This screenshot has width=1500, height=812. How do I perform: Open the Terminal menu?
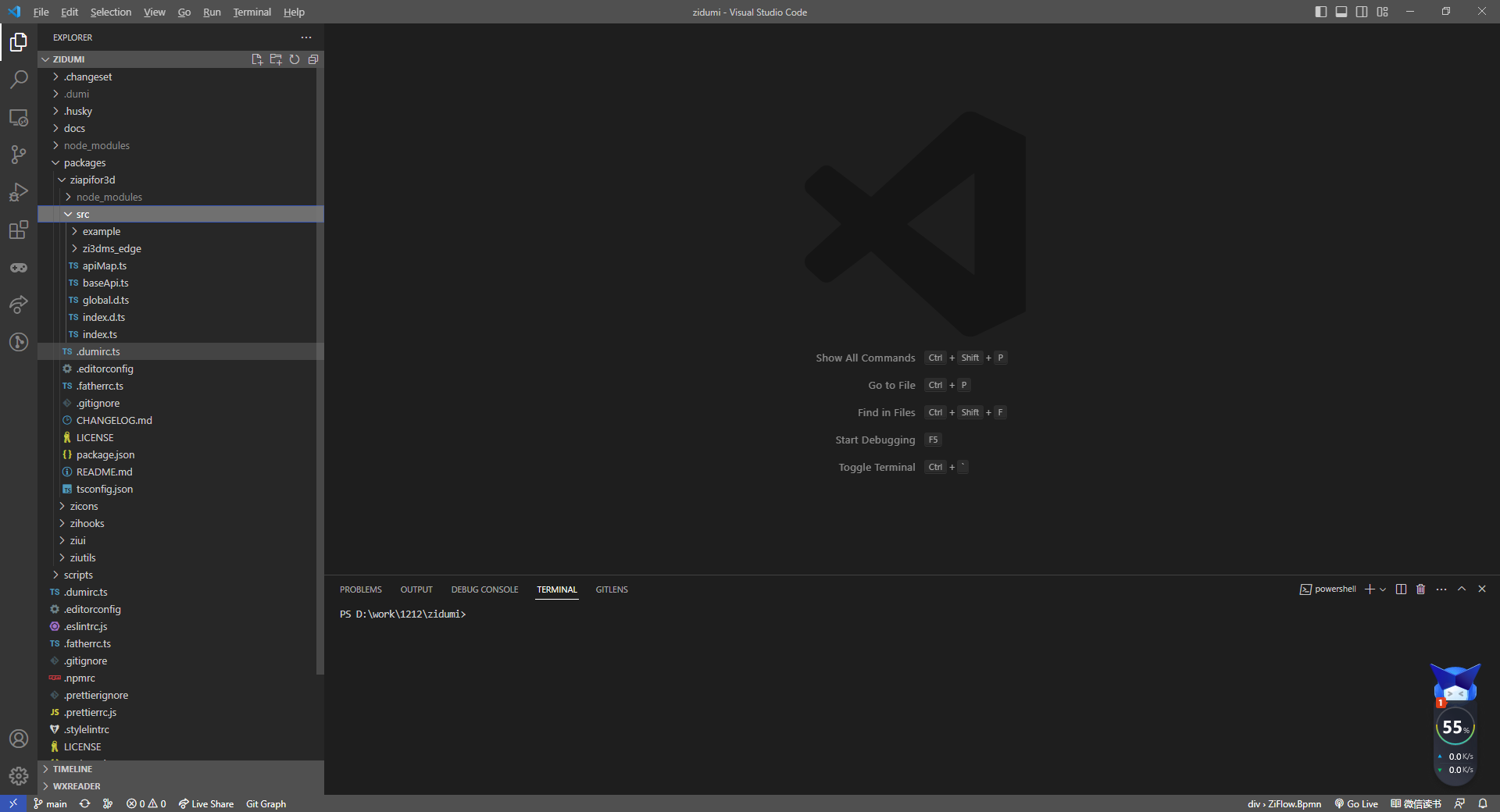pyautogui.click(x=252, y=12)
